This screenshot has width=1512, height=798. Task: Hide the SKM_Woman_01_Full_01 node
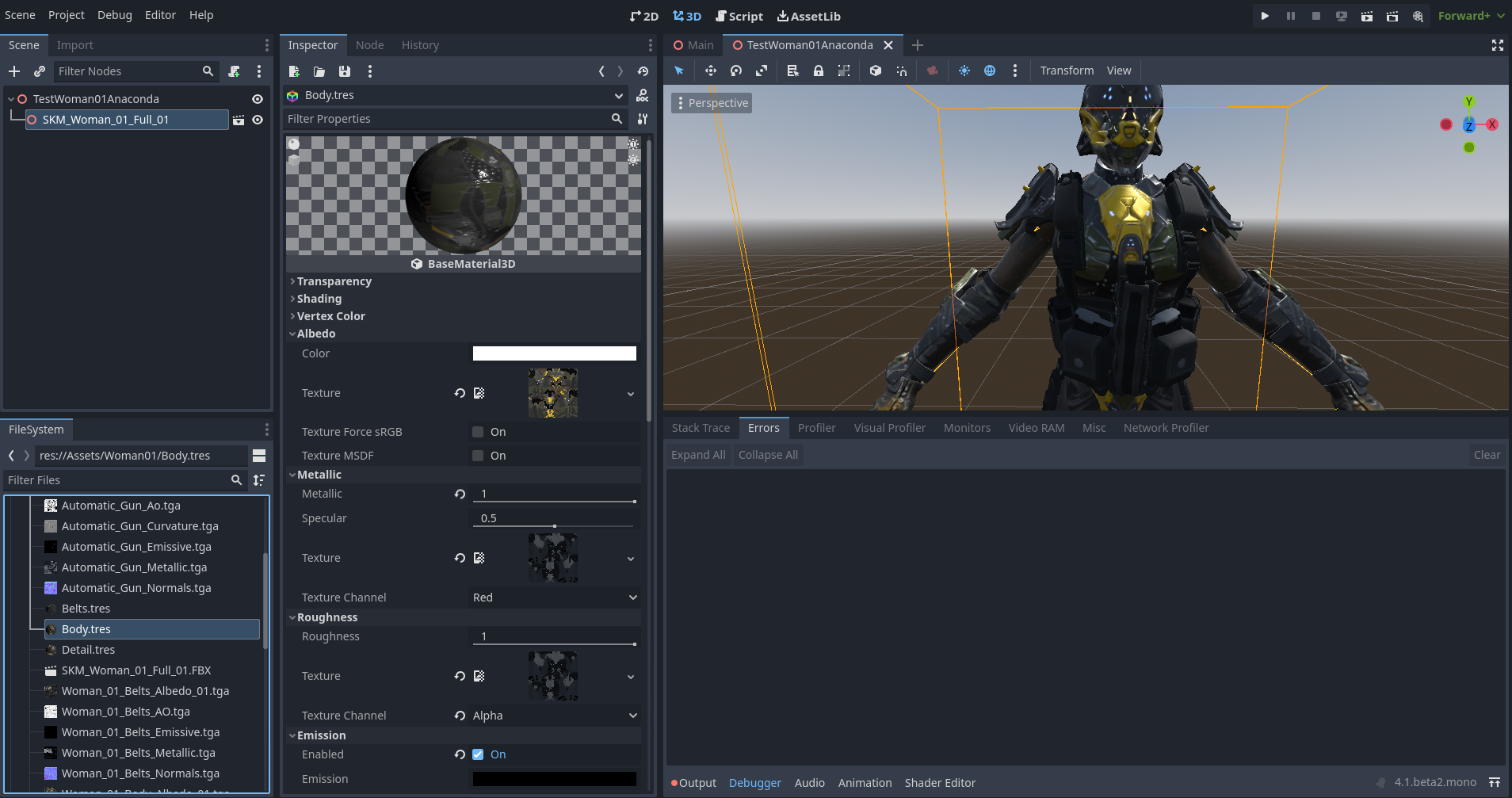[x=258, y=120]
